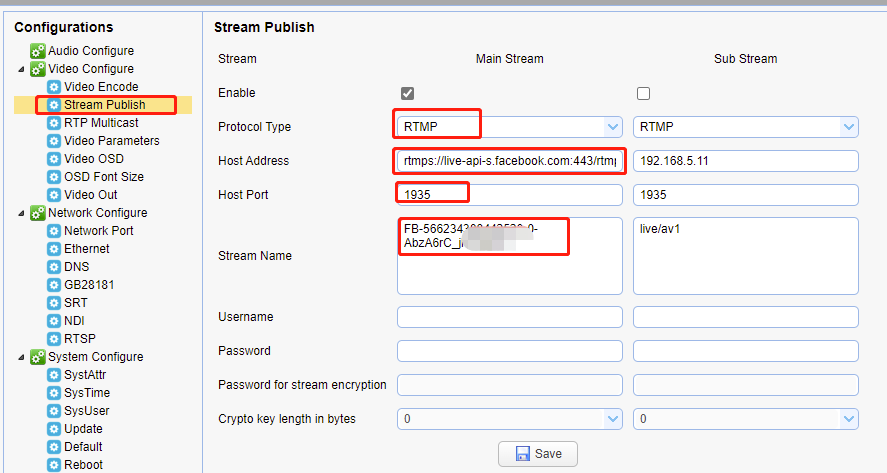Select the SRT network item

[x=75, y=303]
